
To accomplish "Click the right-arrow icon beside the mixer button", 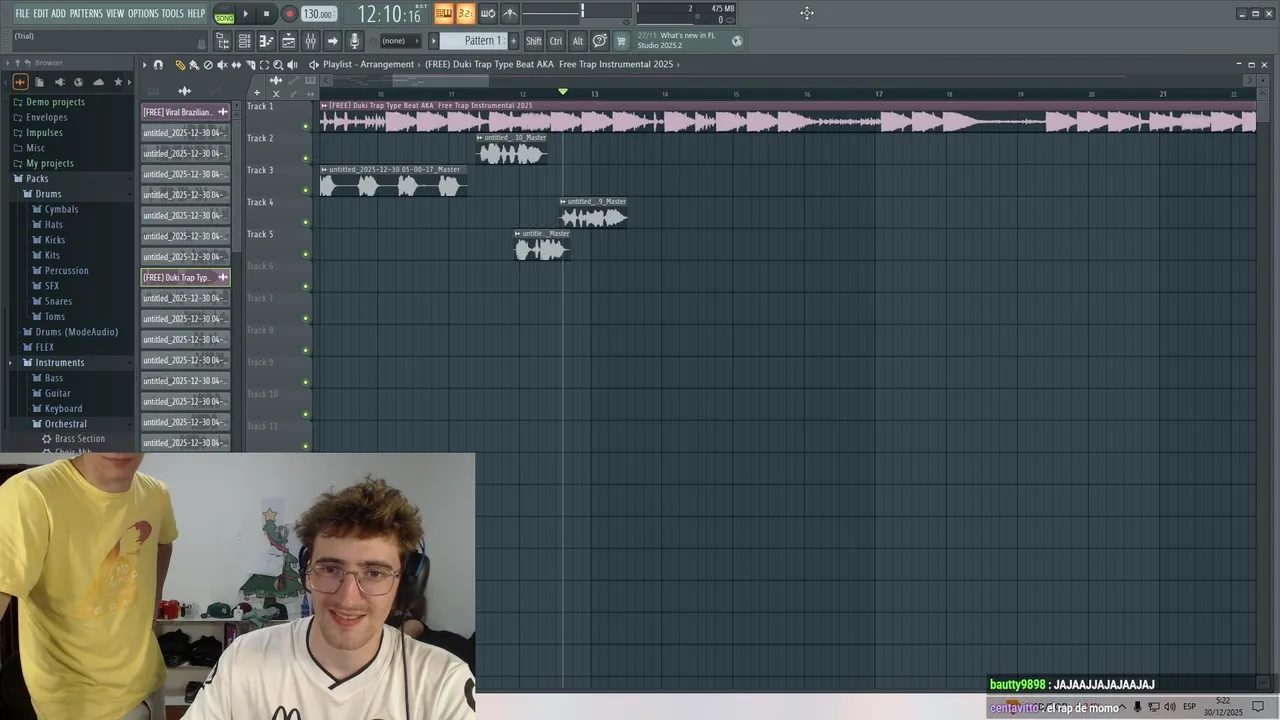I will (332, 41).
